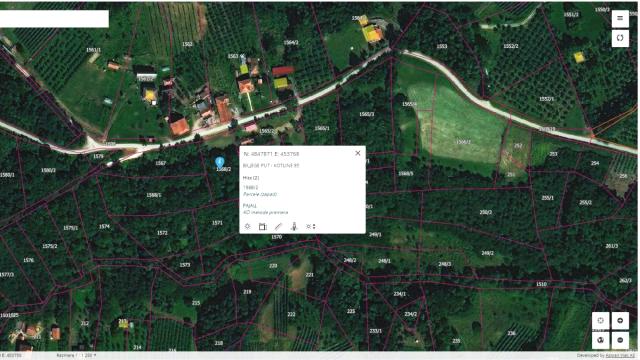Select parcel label 1553
This screenshot has width=640, height=360.
pyautogui.click(x=442, y=47)
